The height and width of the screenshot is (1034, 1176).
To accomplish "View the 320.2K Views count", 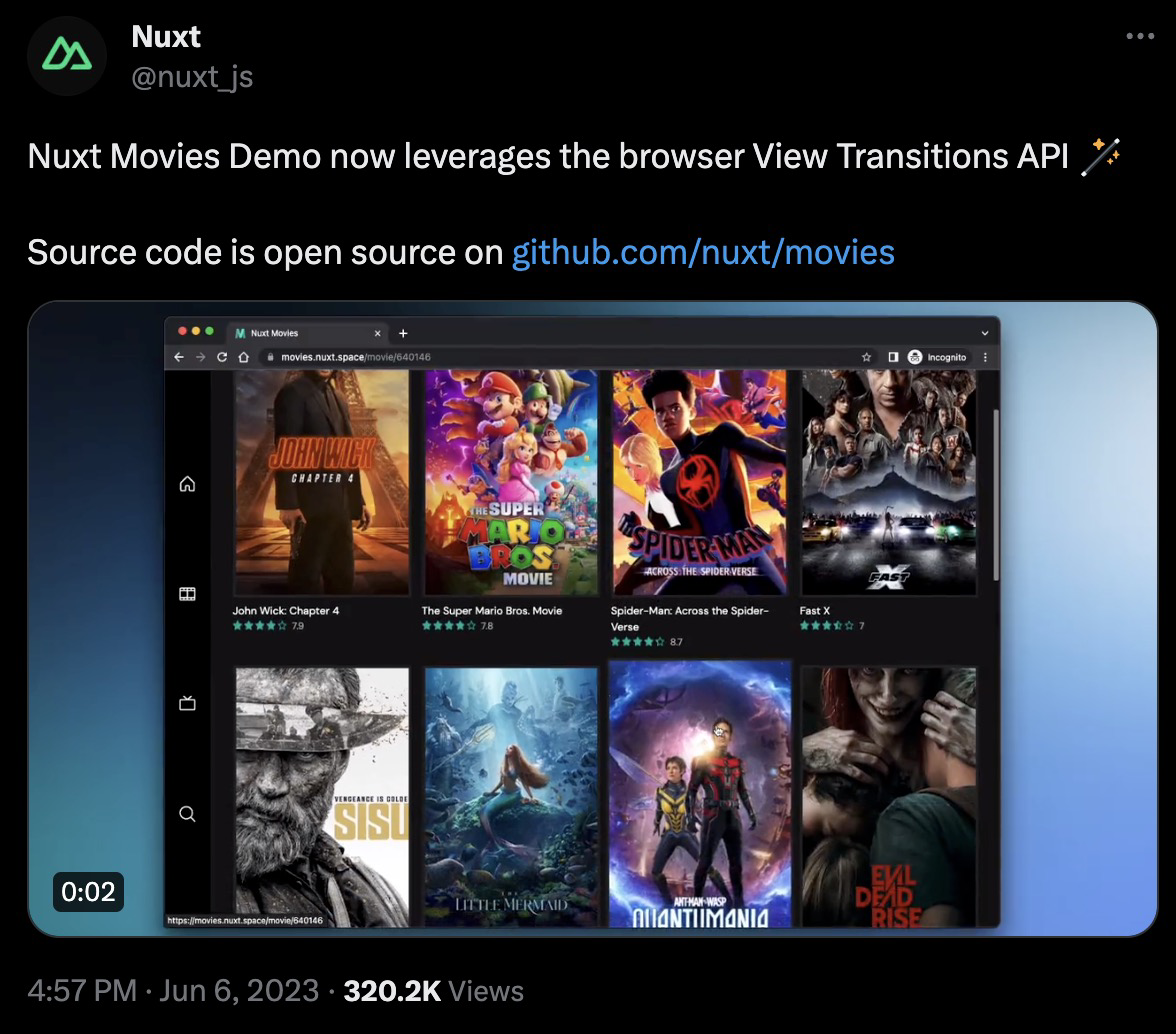I will tap(434, 991).
